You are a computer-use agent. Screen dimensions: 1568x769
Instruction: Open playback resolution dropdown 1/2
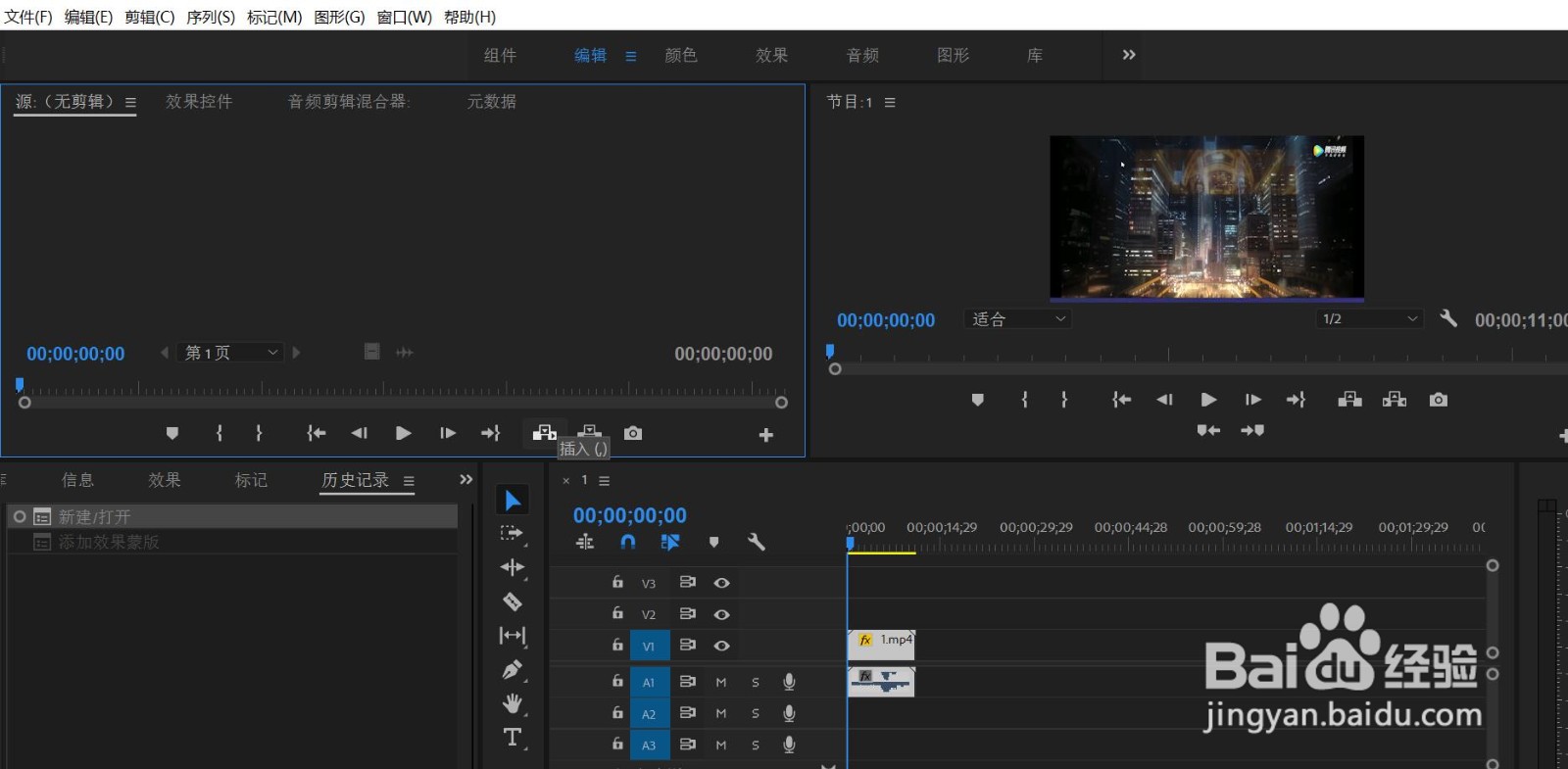tap(1369, 319)
